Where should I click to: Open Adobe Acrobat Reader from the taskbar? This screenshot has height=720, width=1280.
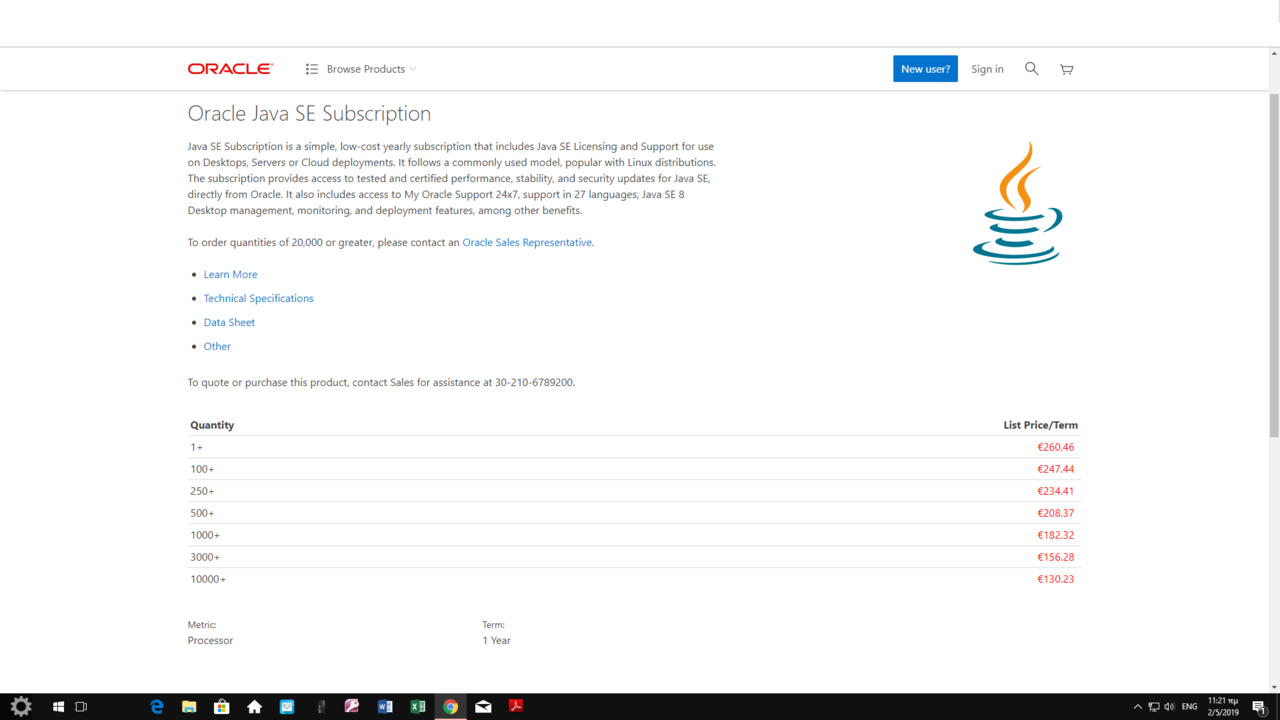tap(516, 706)
